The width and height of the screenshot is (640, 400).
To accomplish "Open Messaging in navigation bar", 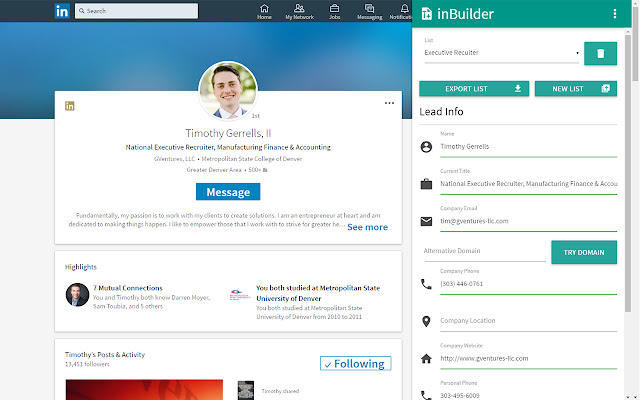I will (369, 11).
